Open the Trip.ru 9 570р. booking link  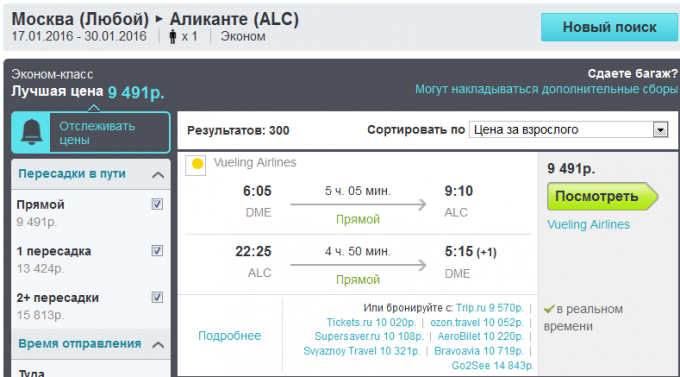[490, 308]
